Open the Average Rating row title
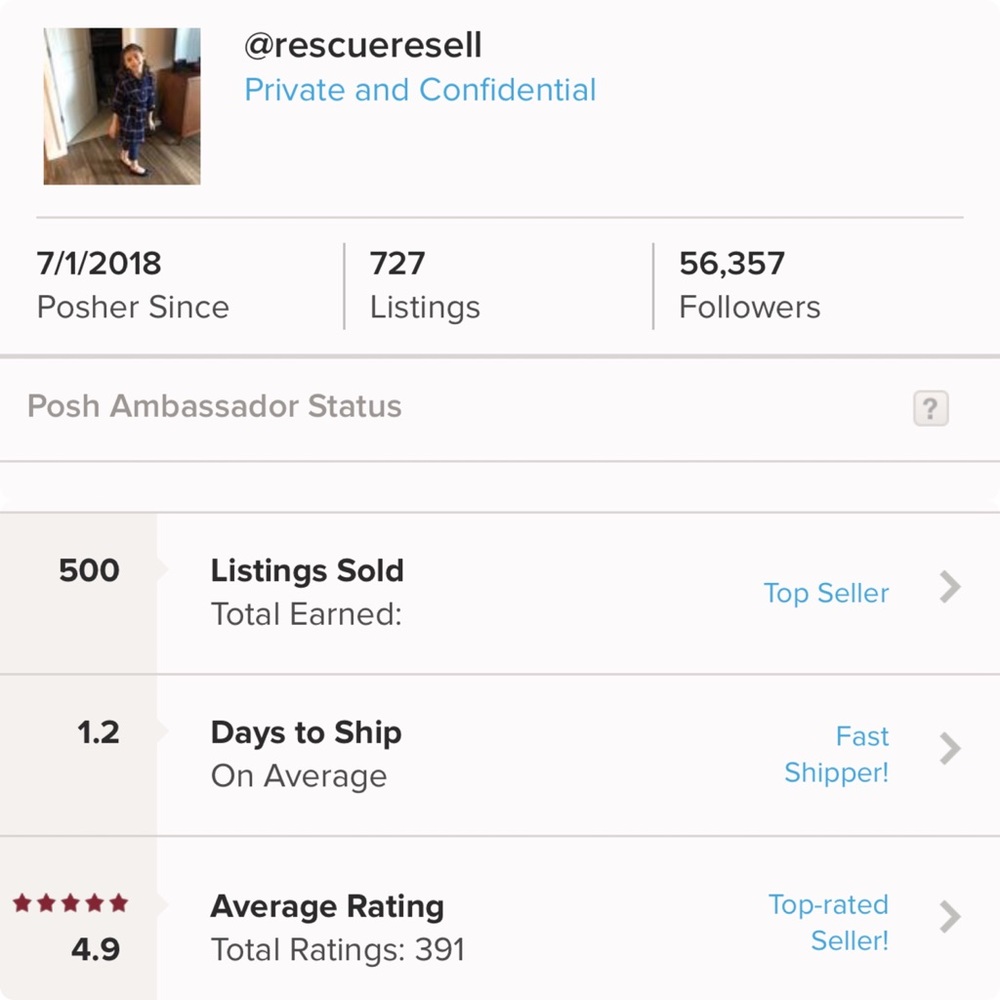Image resolution: width=1000 pixels, height=1000 pixels. click(327, 907)
